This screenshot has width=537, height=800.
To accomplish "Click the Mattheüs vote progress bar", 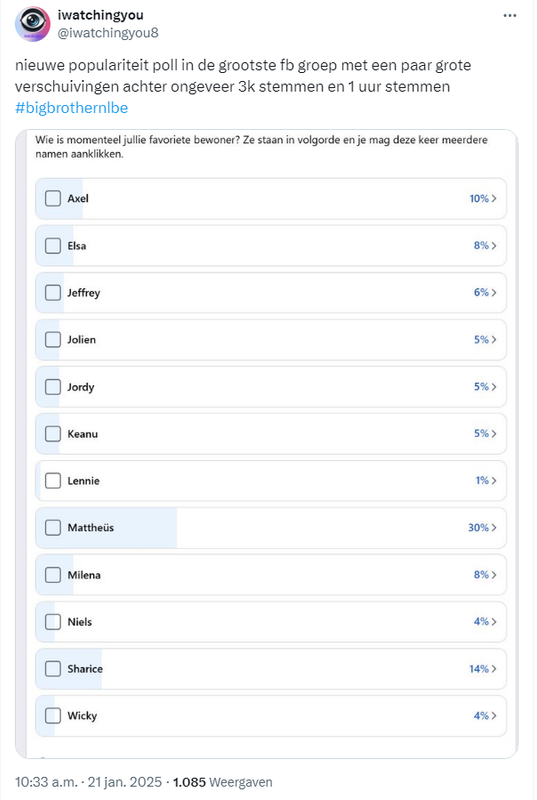I will click(106, 528).
